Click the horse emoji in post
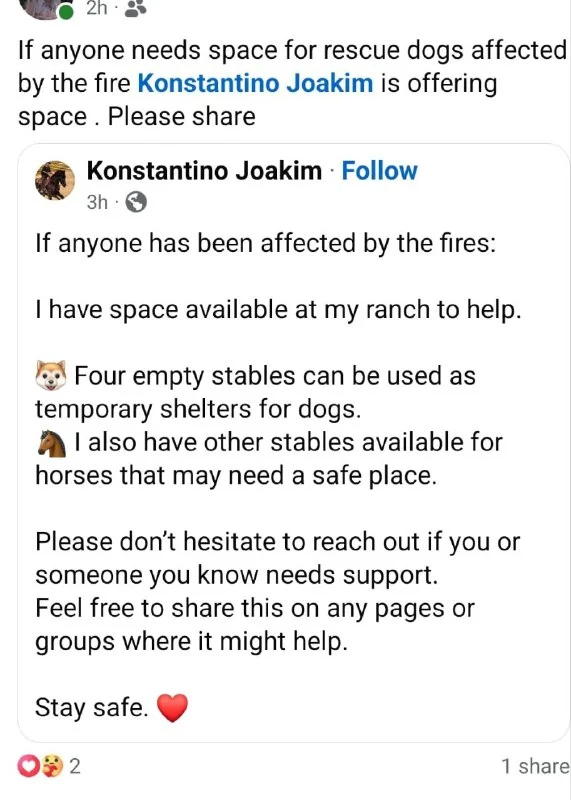This screenshot has width=571, height=800. coord(52,443)
